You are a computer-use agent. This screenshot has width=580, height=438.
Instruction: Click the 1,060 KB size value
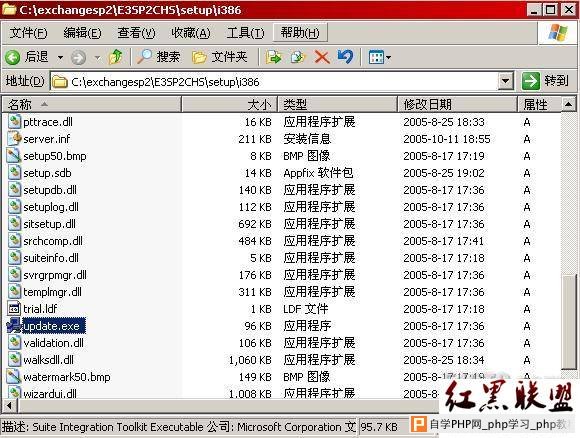coord(250,360)
